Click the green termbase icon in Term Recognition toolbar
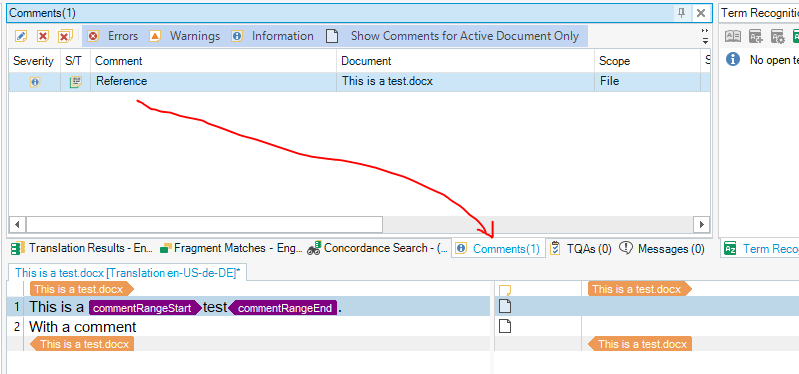The image size is (799, 374). [795, 36]
